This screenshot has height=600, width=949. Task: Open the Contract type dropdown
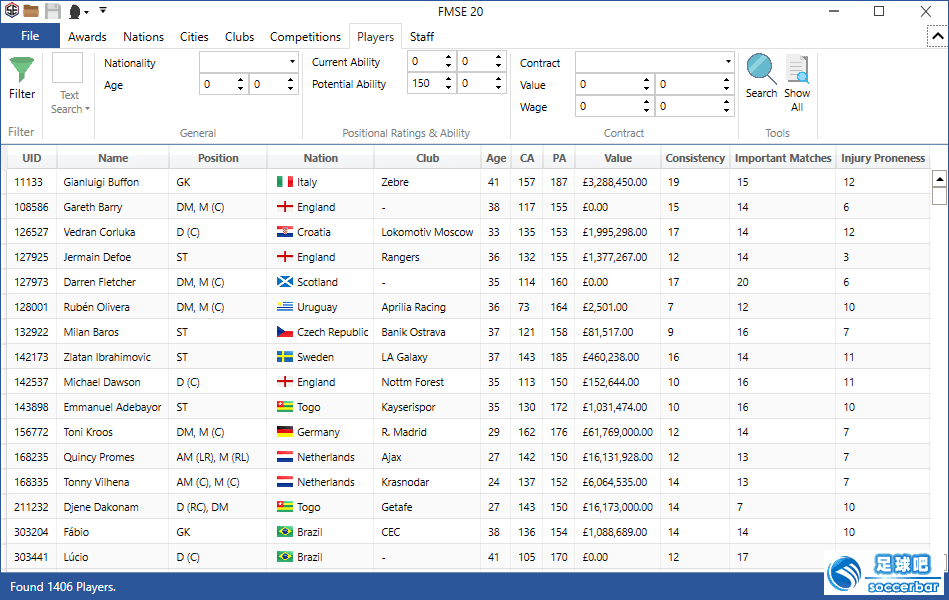[x=655, y=62]
